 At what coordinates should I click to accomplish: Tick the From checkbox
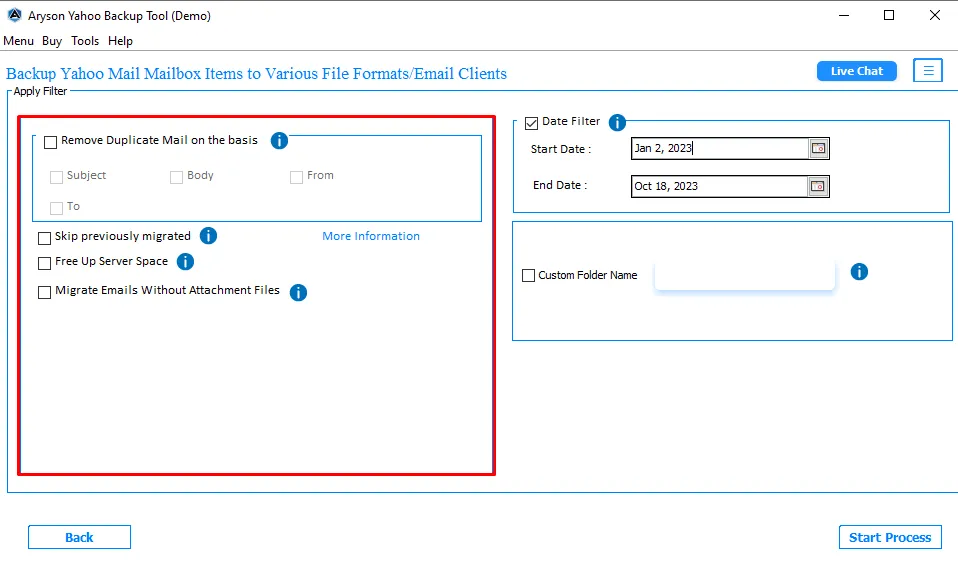click(x=296, y=177)
